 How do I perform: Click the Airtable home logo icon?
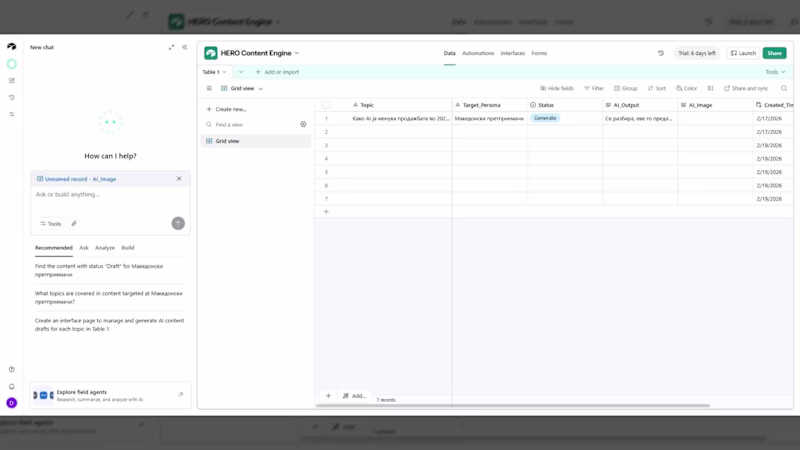tap(11, 46)
